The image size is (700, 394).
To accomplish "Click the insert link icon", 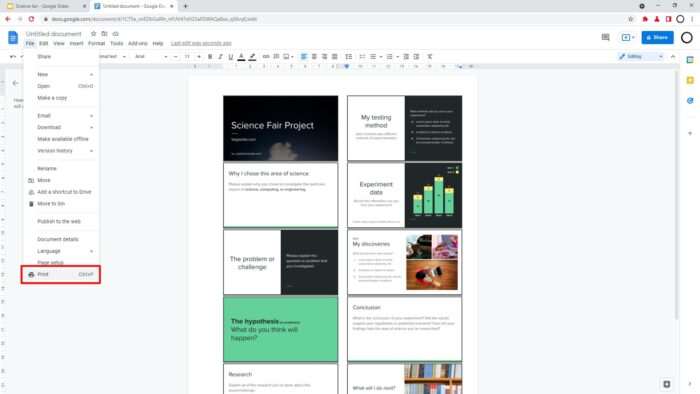I will point(266,57).
